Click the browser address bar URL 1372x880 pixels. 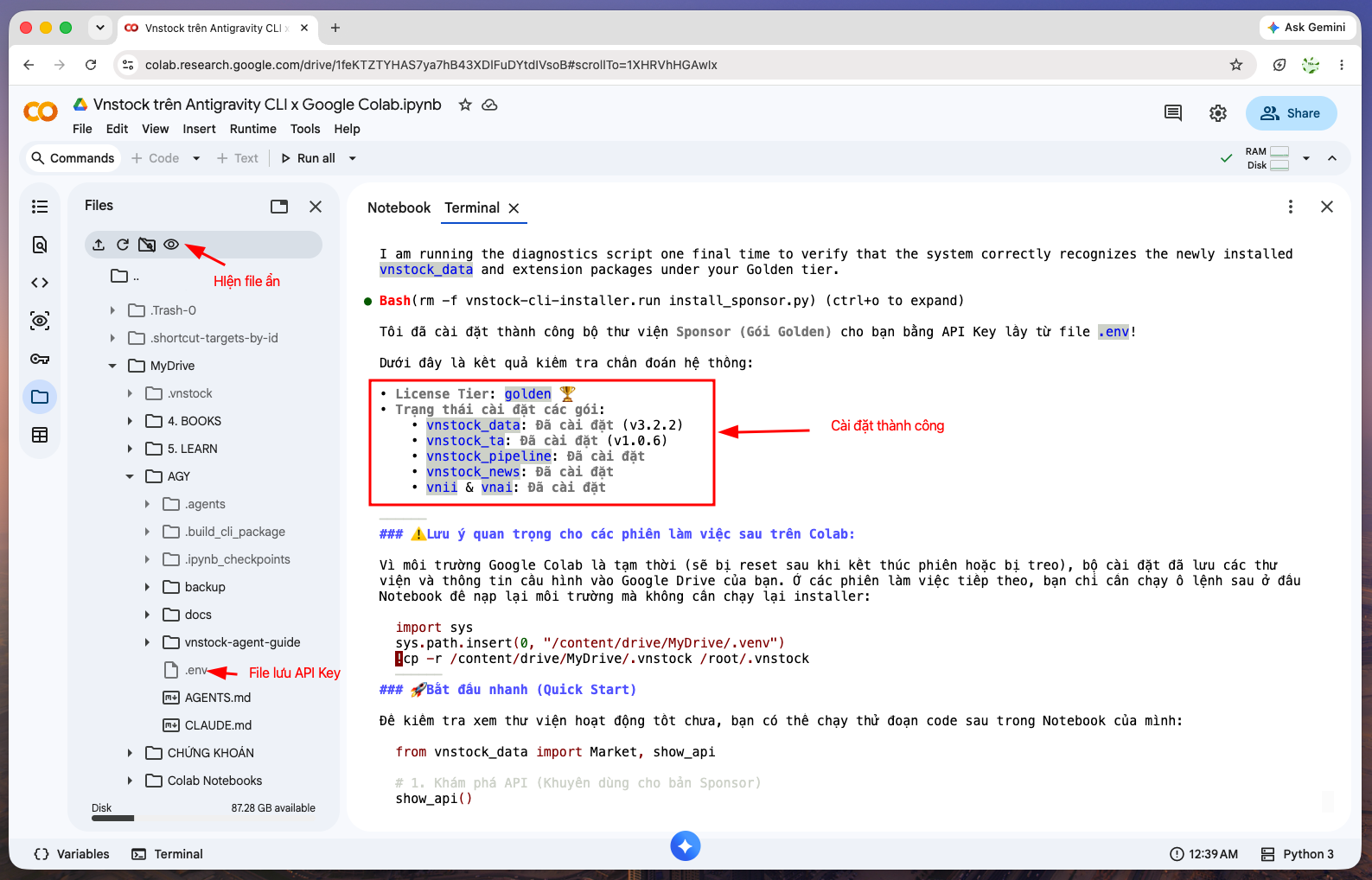click(x=431, y=65)
